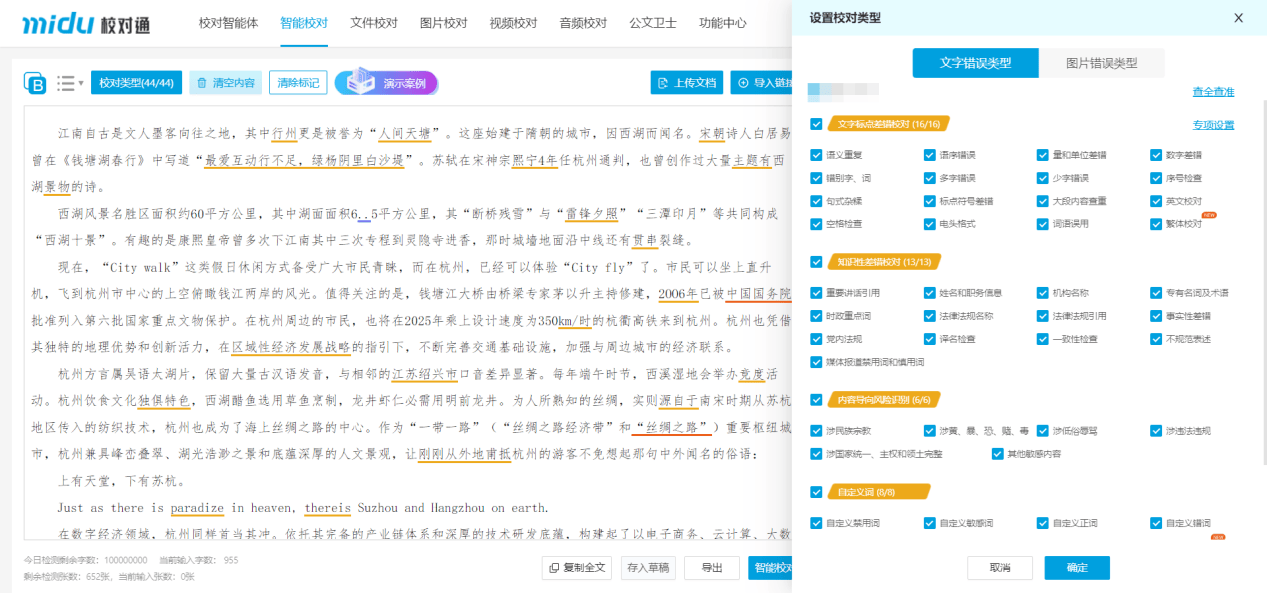Click the blue B document icon

pyautogui.click(x=35, y=83)
